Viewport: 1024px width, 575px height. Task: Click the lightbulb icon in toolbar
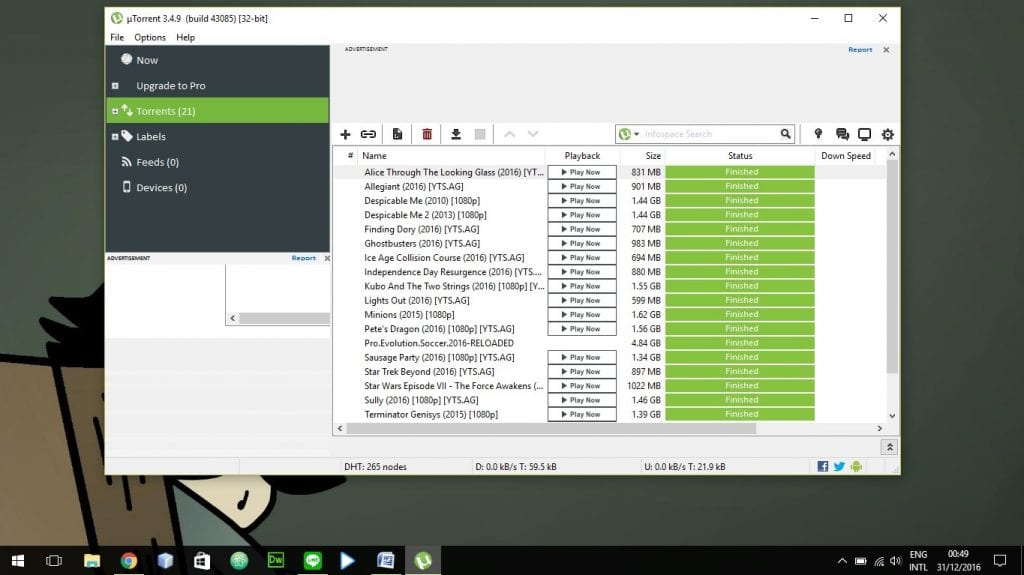pyautogui.click(x=818, y=134)
